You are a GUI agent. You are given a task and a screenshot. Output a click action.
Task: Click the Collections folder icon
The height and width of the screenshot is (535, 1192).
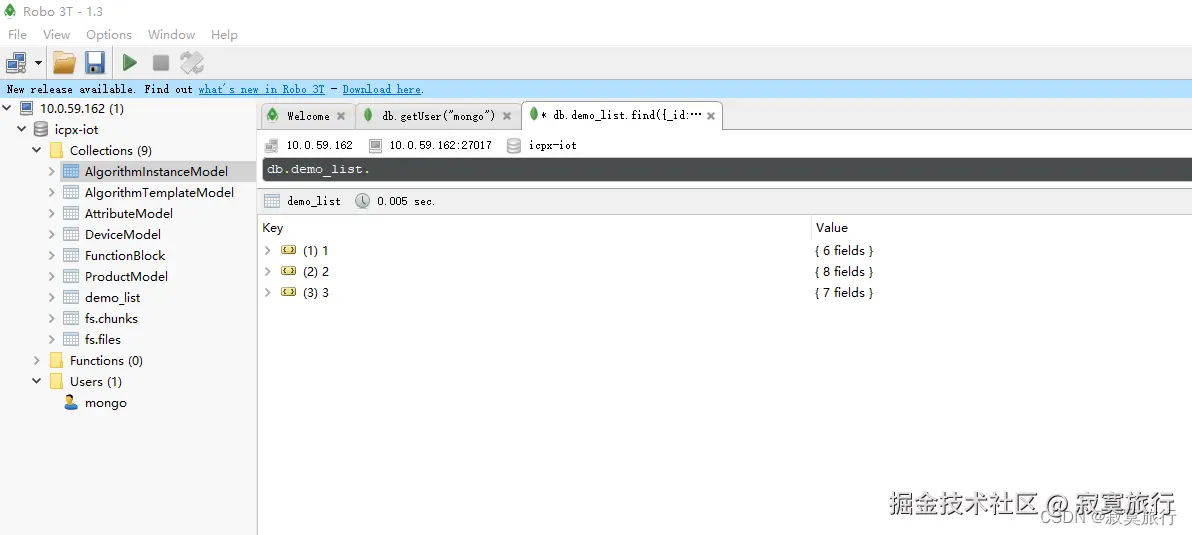[56, 150]
